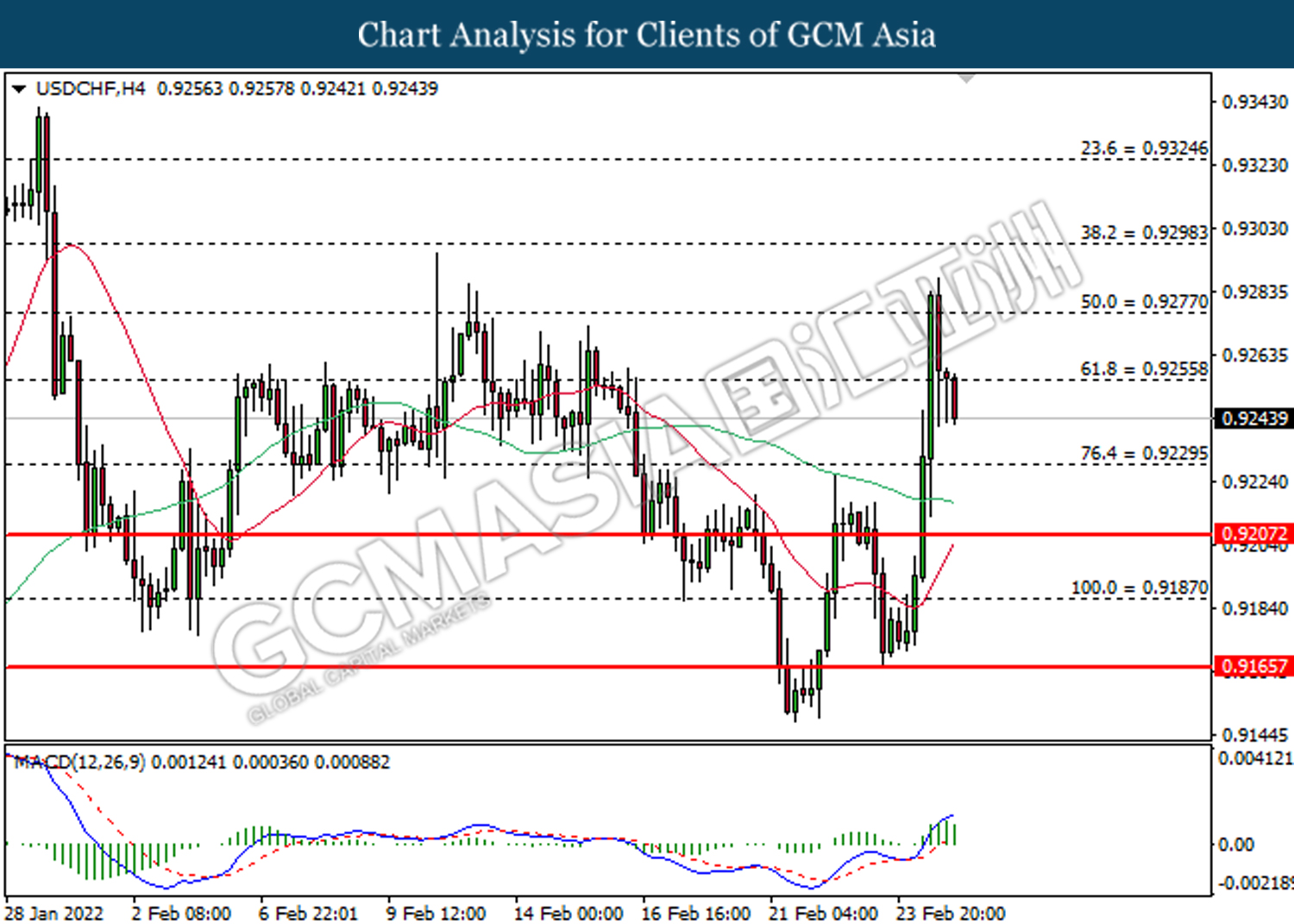The width and height of the screenshot is (1294, 924).
Task: Click the Chart Analysis for Clients header title
Action: coord(647,35)
